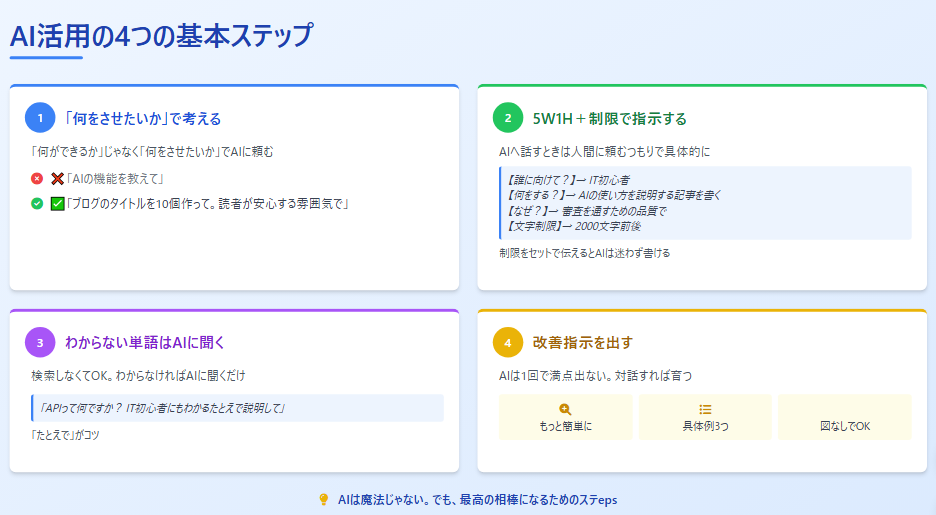Click the blue step 1 number circle
Viewport: 936px width, 515px height.
tap(40, 118)
